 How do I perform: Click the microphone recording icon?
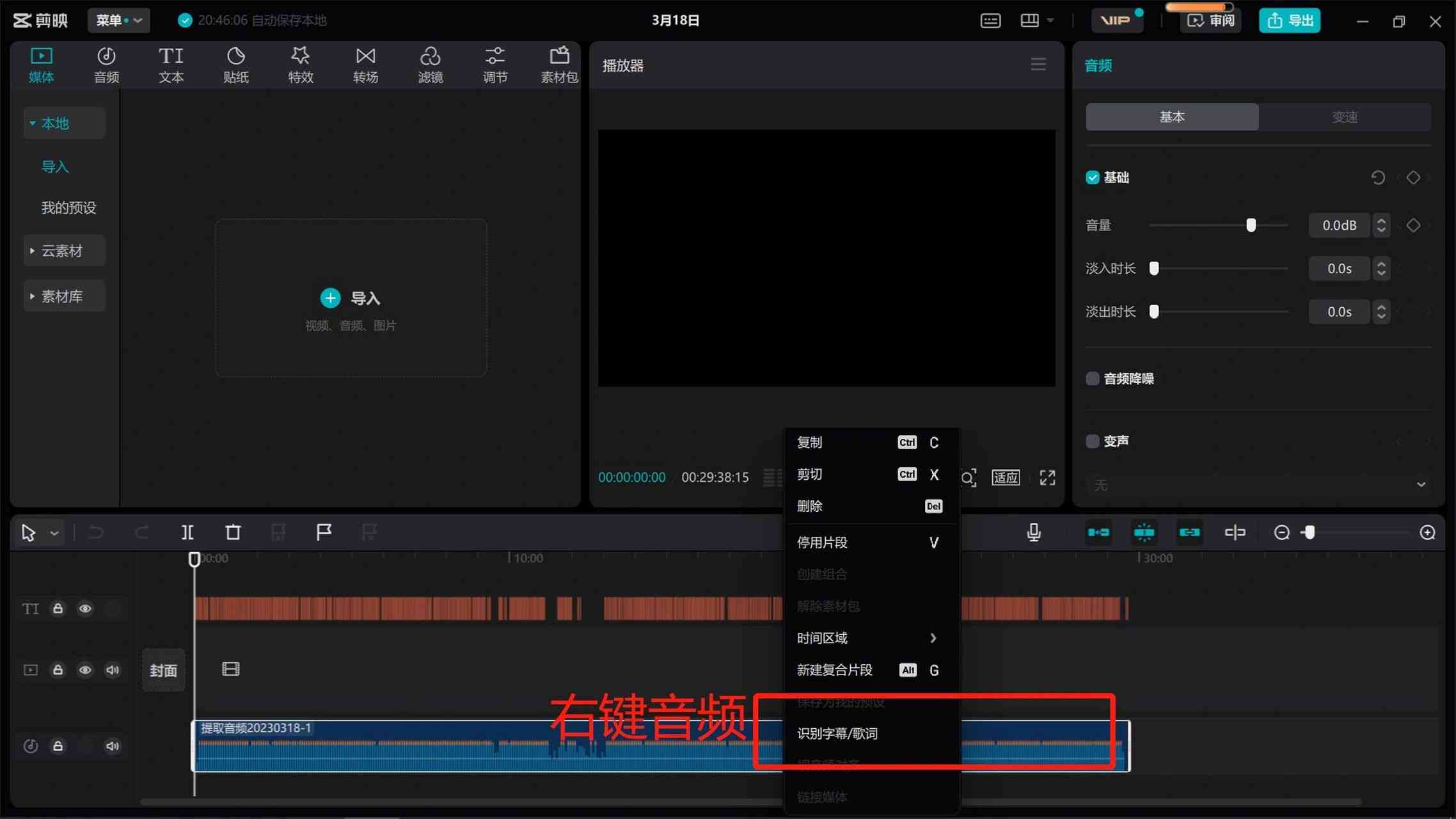point(1035,532)
